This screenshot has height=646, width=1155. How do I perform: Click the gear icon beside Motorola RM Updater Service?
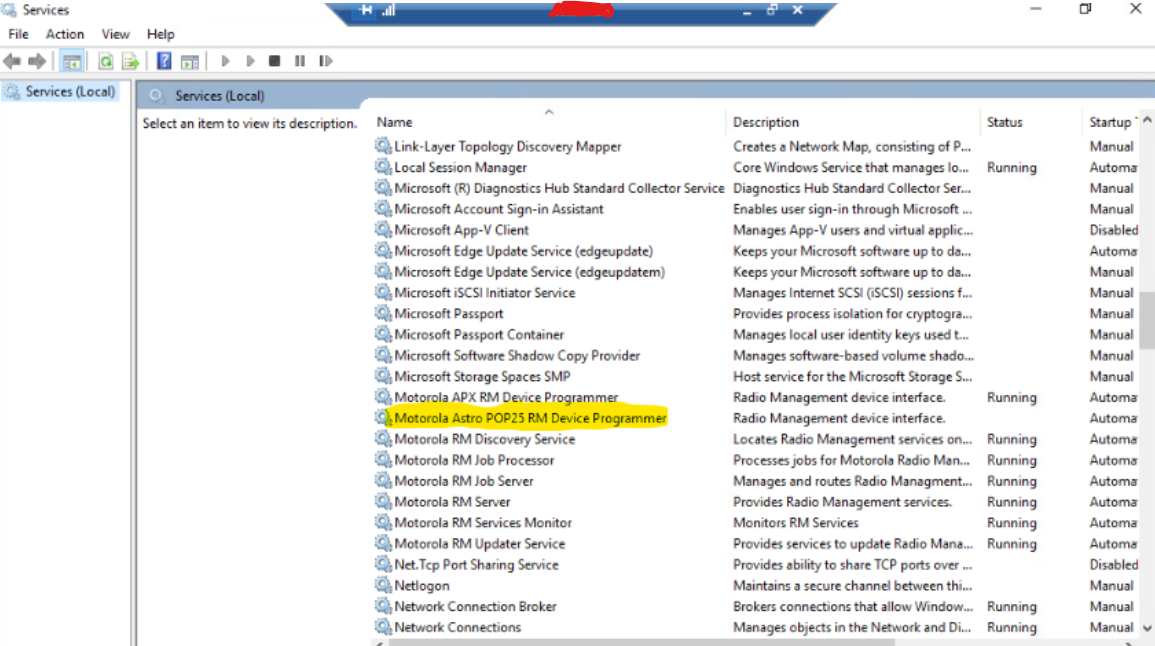tap(383, 544)
